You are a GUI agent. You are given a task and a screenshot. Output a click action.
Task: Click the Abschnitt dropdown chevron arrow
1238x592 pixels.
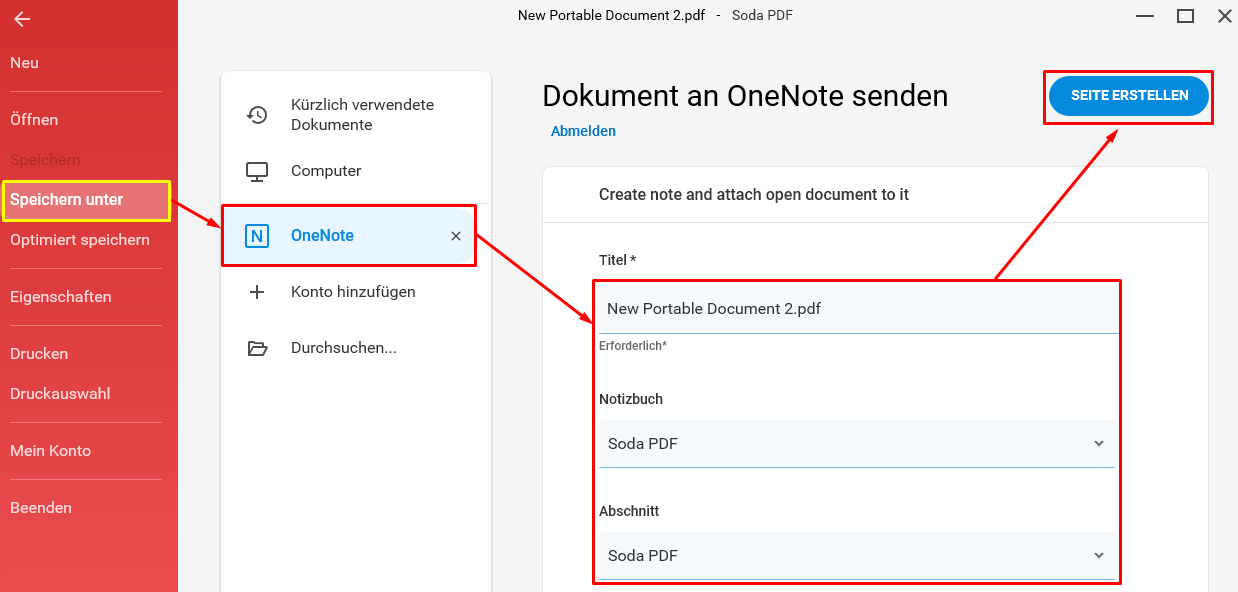click(1099, 555)
